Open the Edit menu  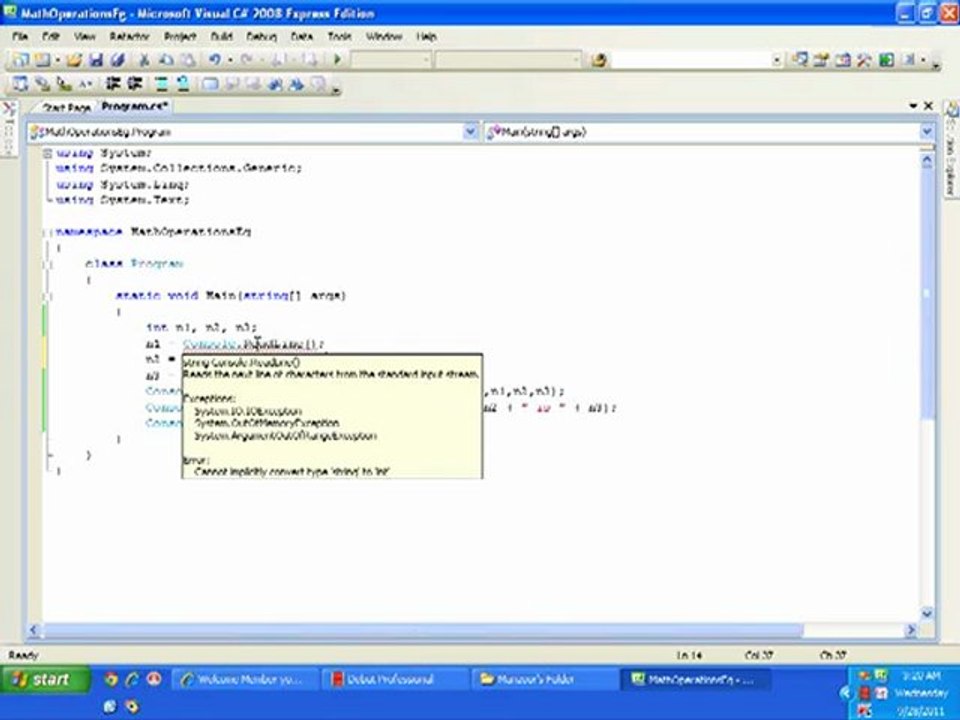[x=50, y=37]
